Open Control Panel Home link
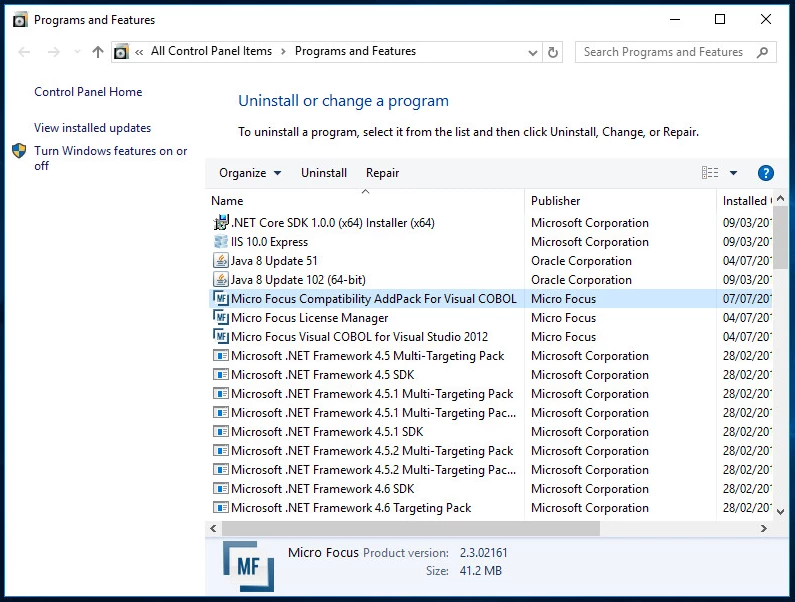 [88, 92]
